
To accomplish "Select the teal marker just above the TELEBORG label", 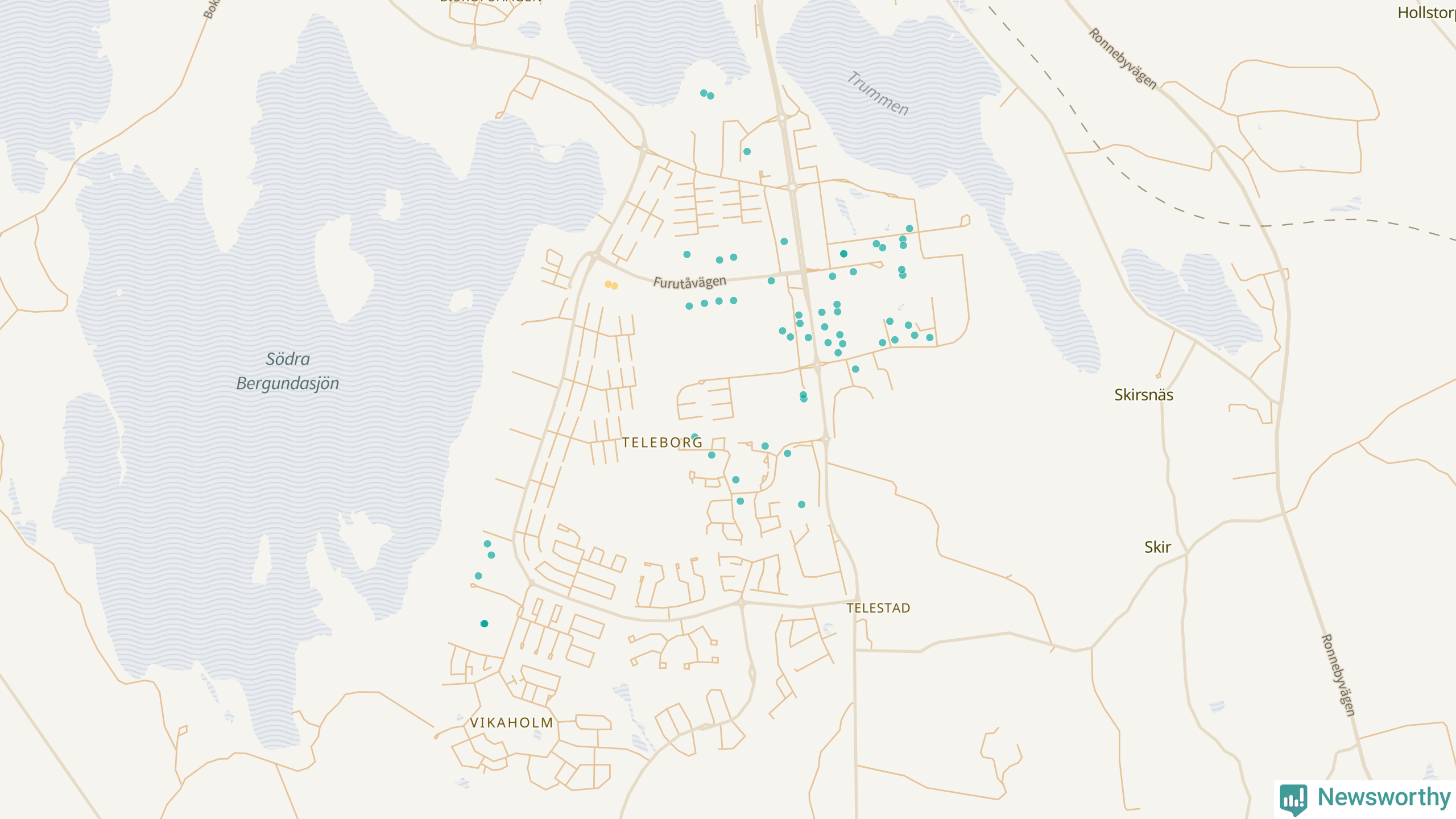I will point(694,437).
